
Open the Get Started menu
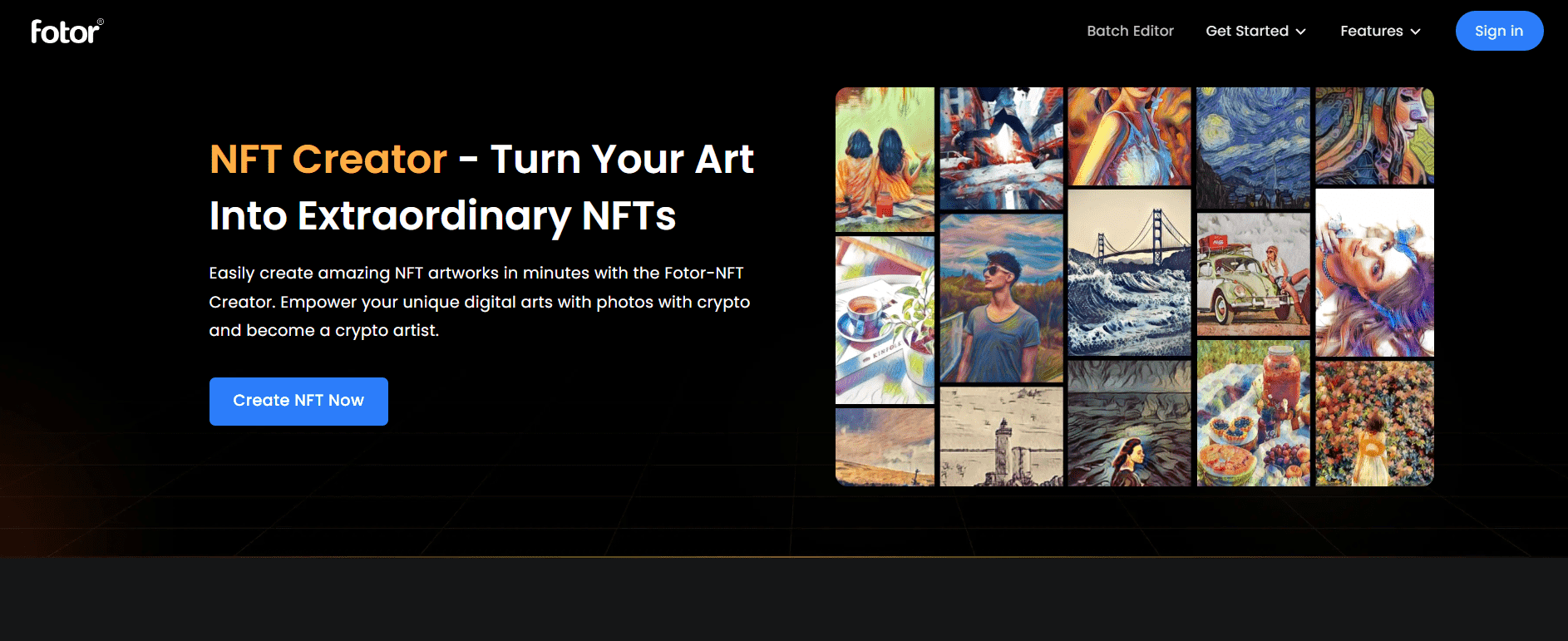[x=1255, y=31]
